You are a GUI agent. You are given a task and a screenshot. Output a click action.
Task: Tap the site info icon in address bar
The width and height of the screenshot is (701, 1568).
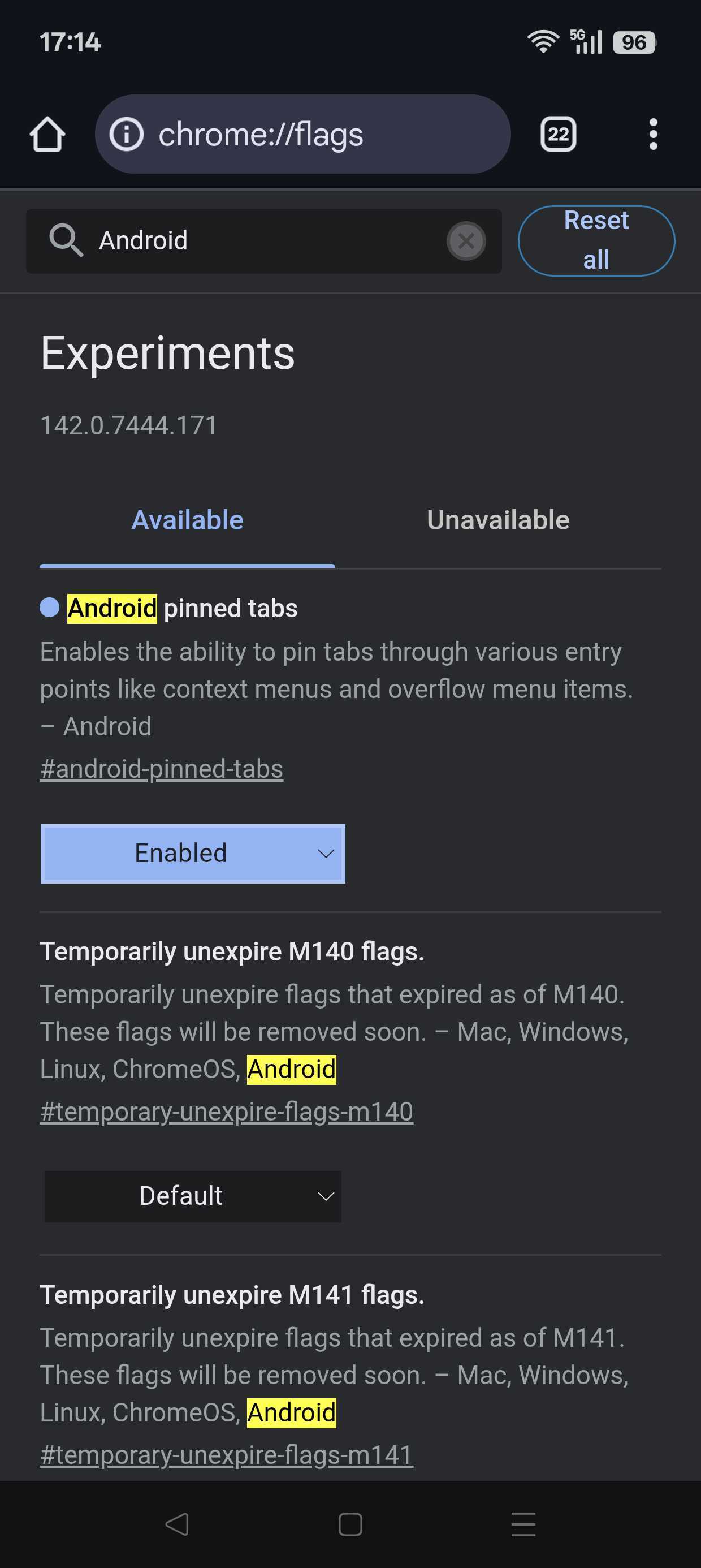pyautogui.click(x=127, y=134)
